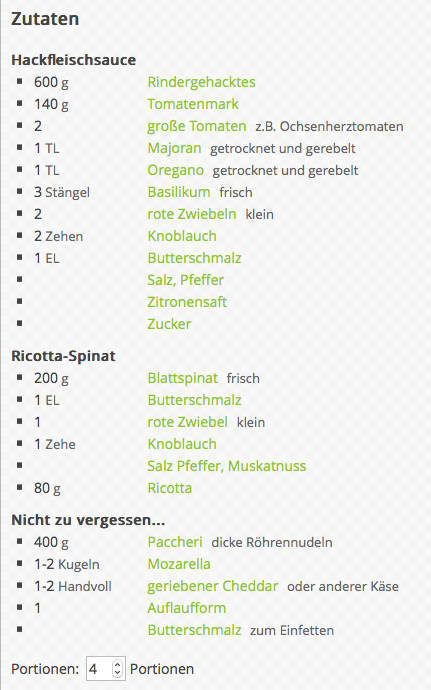The height and width of the screenshot is (690, 431).
Task: Click the Salz Pfeffer, Muskatnuss link
Action: [227, 466]
